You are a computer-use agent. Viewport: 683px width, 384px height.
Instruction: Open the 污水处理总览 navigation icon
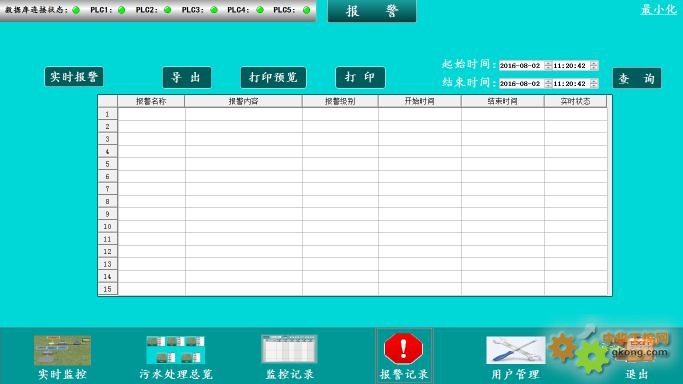click(176, 350)
